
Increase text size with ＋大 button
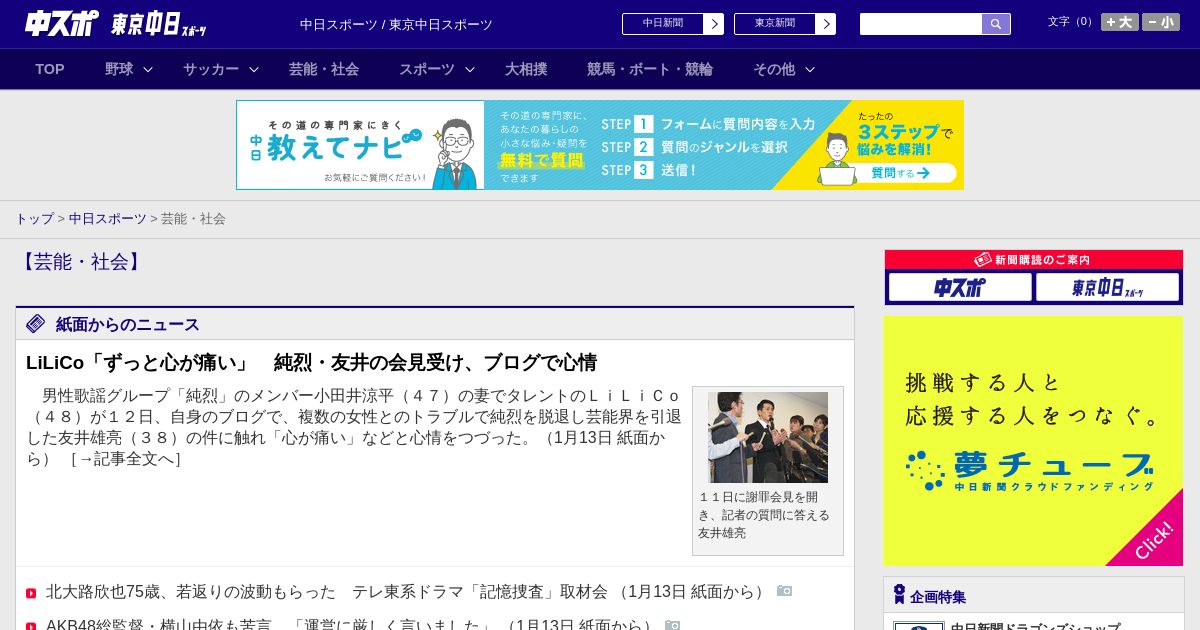1120,22
